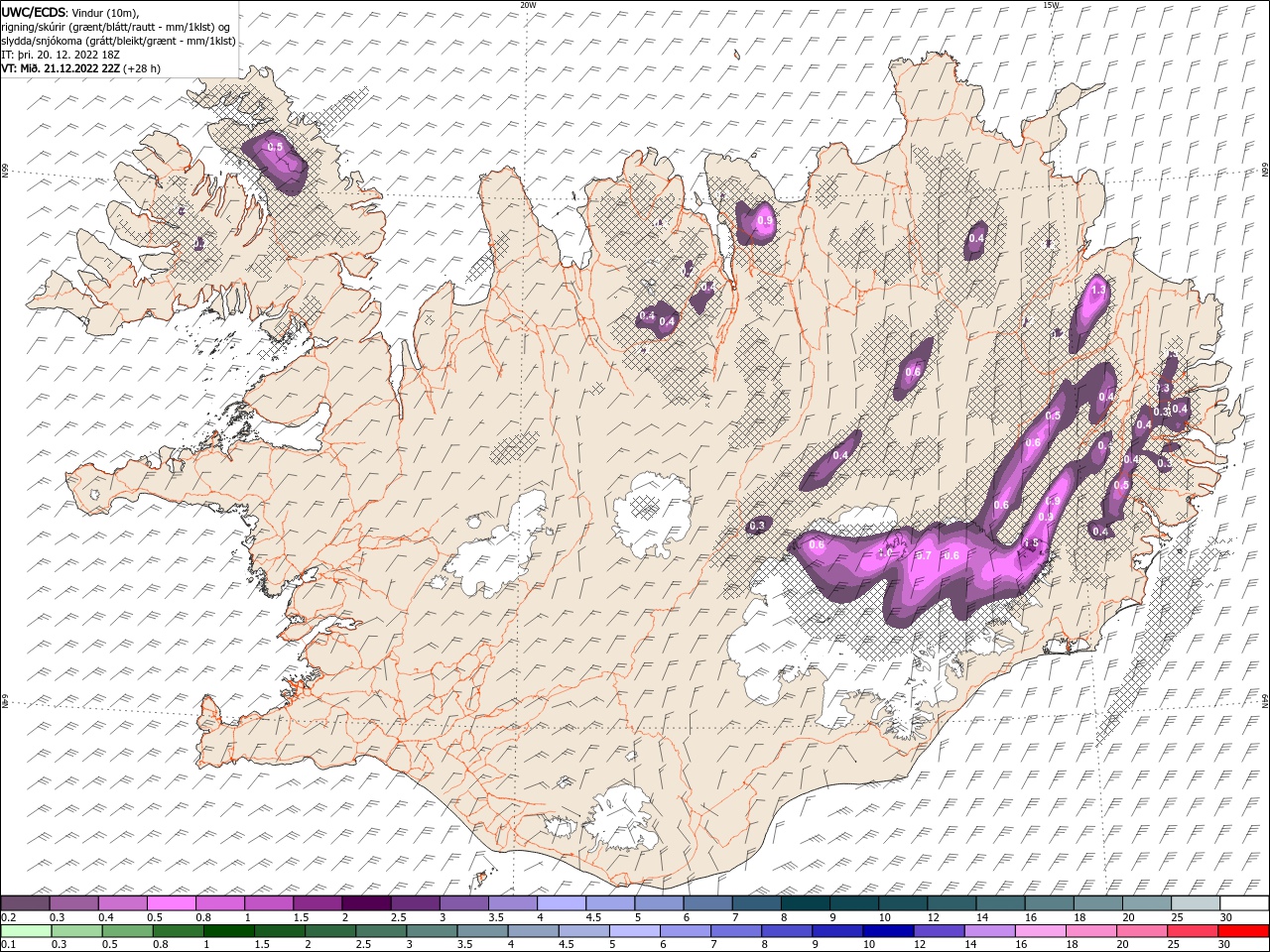The width and height of the screenshot is (1270, 952).
Task: Select the 'IT: þri. 20. 12. 2022 18Z' line
Action: click(x=61, y=55)
